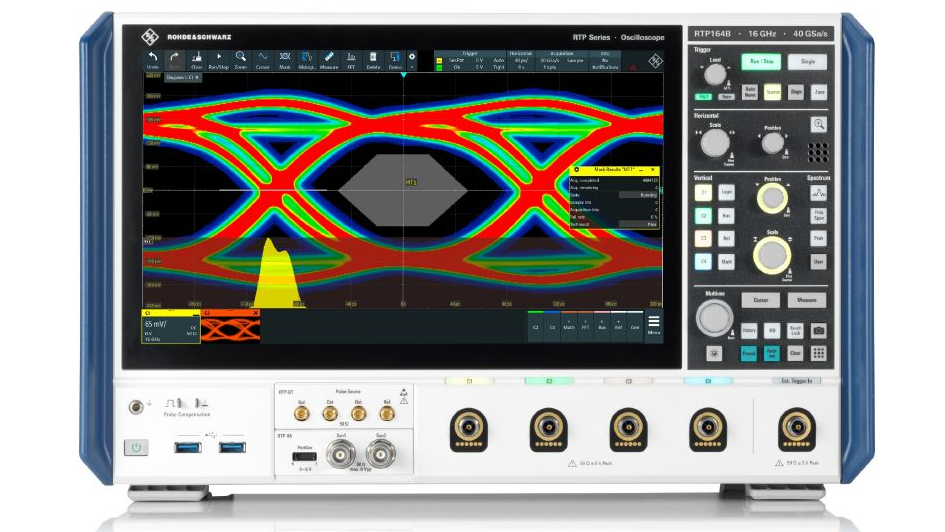
Task: Toggle the green Run / Stop key
Action: pos(761,61)
